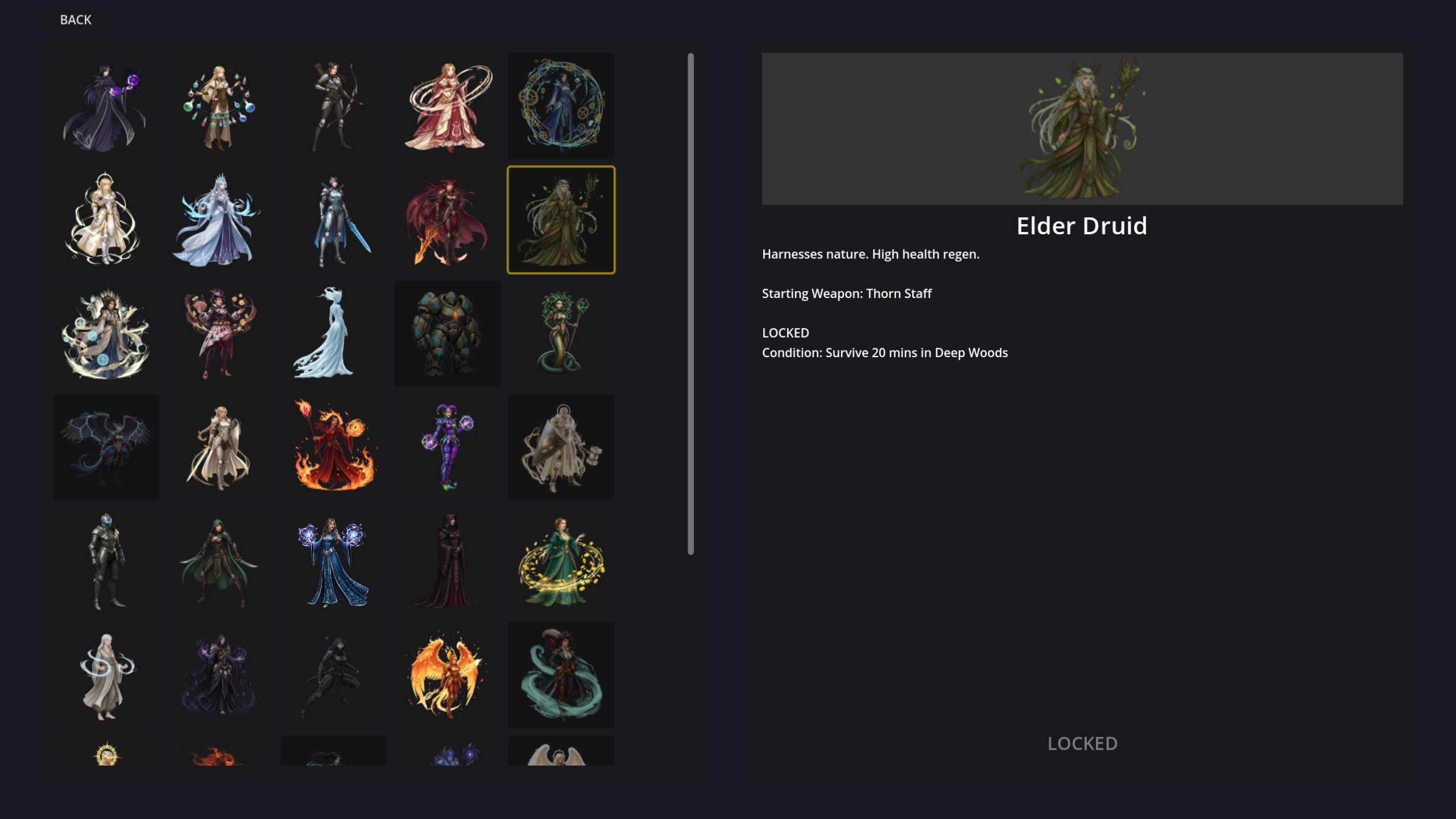1456x819 pixels.
Task: Select the crimson demon with flaming sword
Action: (447, 220)
